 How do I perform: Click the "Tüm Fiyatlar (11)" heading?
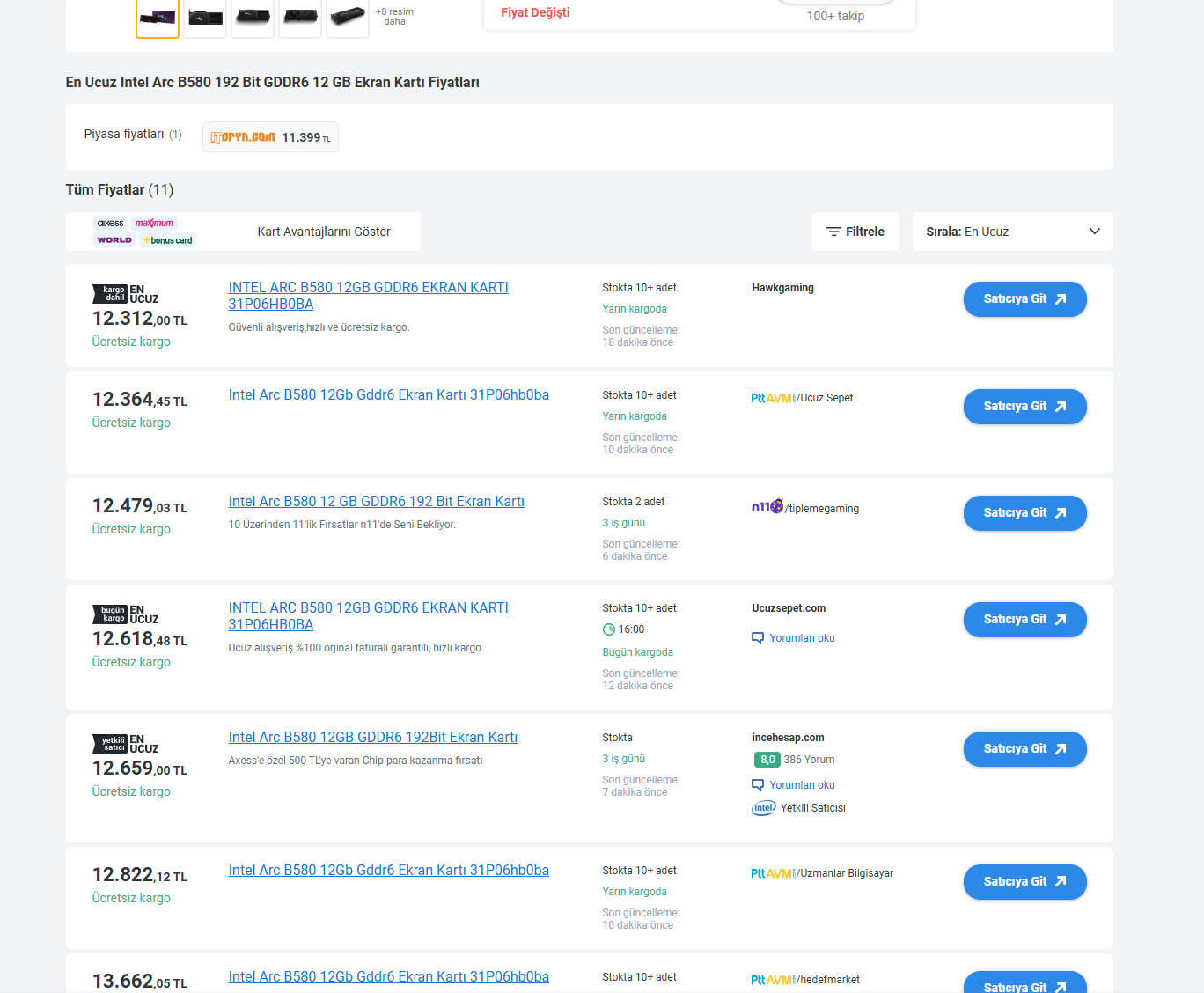[x=120, y=190]
